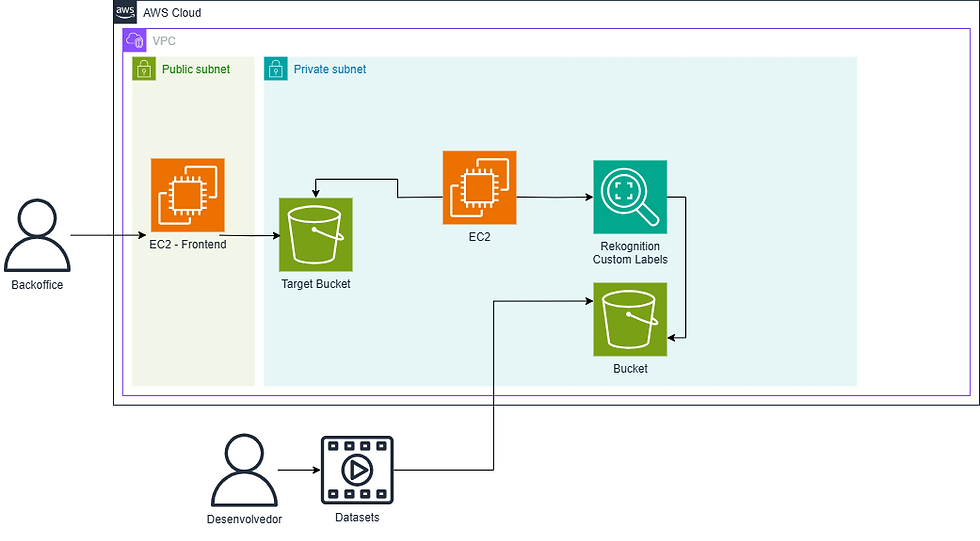Click the AWS Cloud logo icon
The height and width of the screenshot is (541, 980).
pos(125,12)
